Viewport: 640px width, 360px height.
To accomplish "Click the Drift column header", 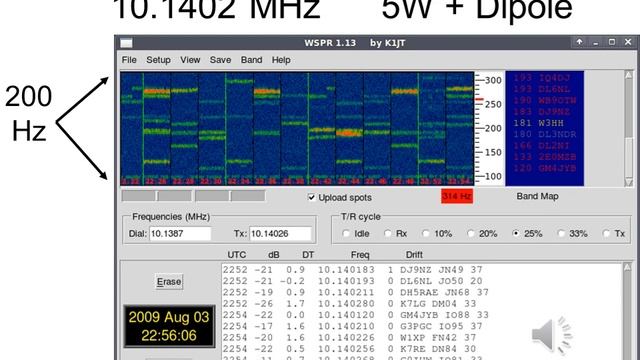I will (x=414, y=255).
